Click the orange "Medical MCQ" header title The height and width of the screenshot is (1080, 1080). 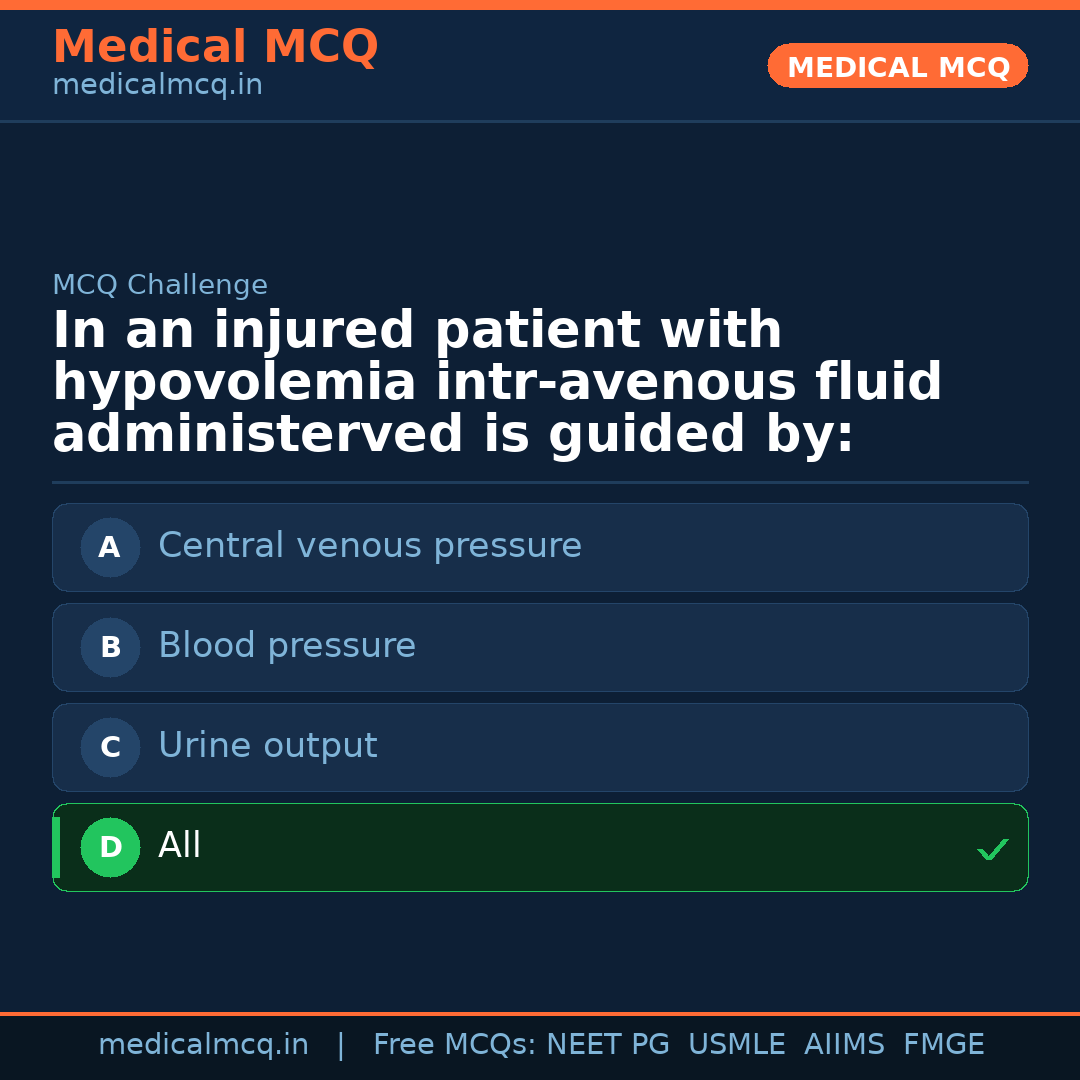pos(215,47)
